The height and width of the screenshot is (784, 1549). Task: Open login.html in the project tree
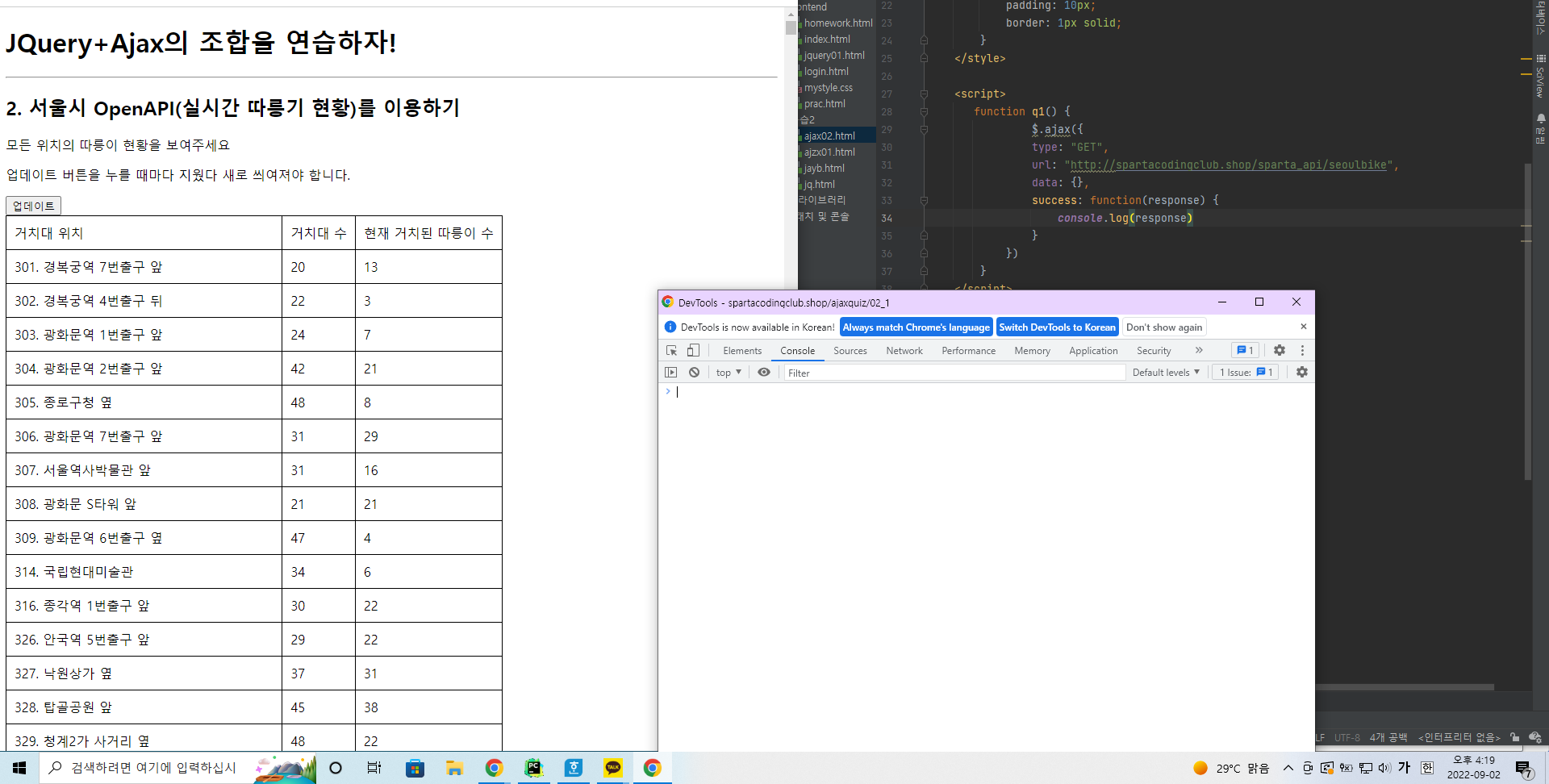click(x=826, y=71)
